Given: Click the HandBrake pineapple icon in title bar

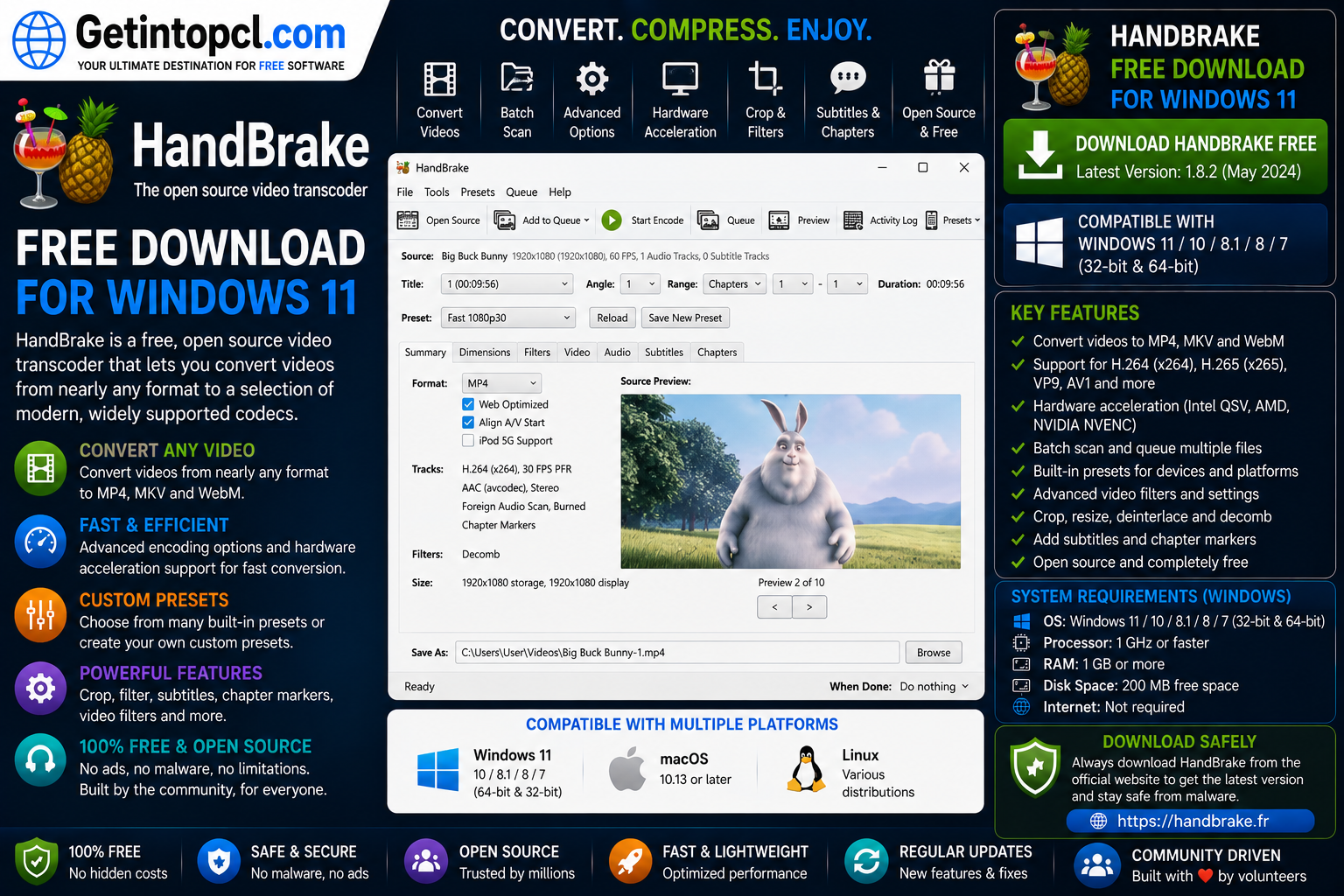Looking at the screenshot, I should [403, 167].
